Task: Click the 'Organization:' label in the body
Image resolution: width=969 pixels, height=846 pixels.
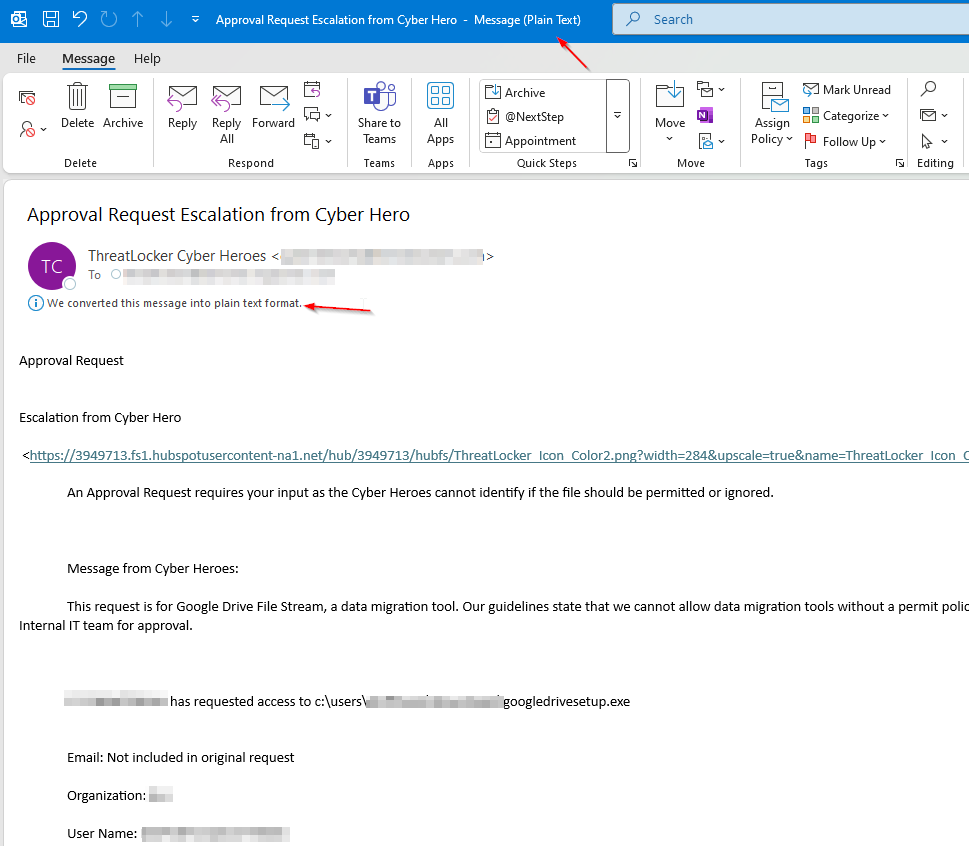Action: point(106,796)
